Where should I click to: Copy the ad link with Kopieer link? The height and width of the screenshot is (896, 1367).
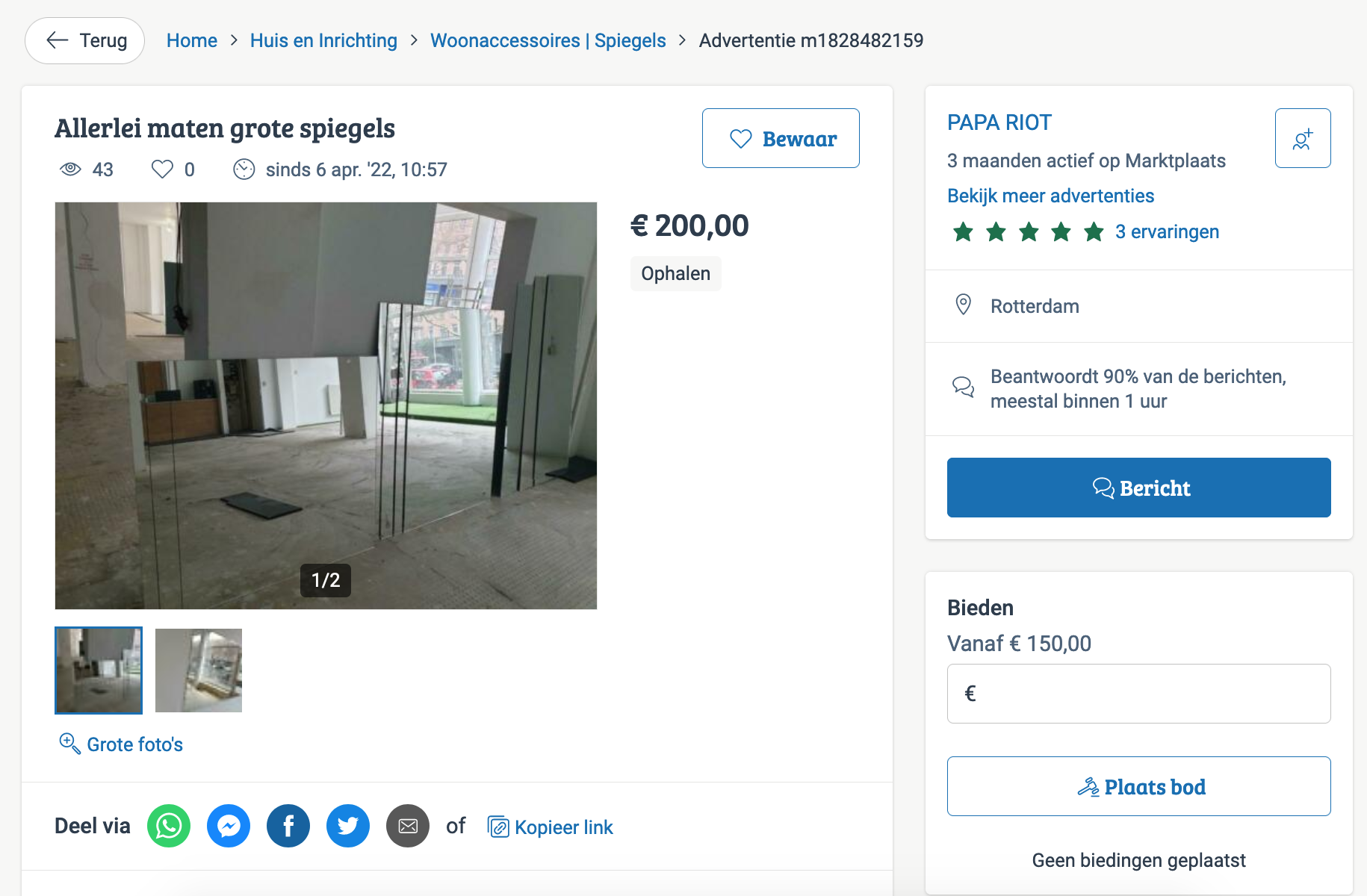(x=551, y=827)
